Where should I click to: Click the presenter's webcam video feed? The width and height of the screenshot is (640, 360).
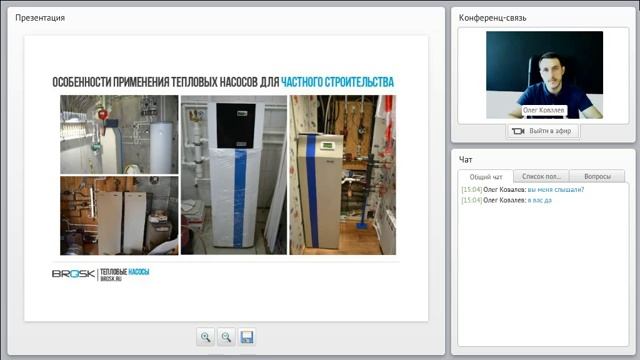point(544,75)
